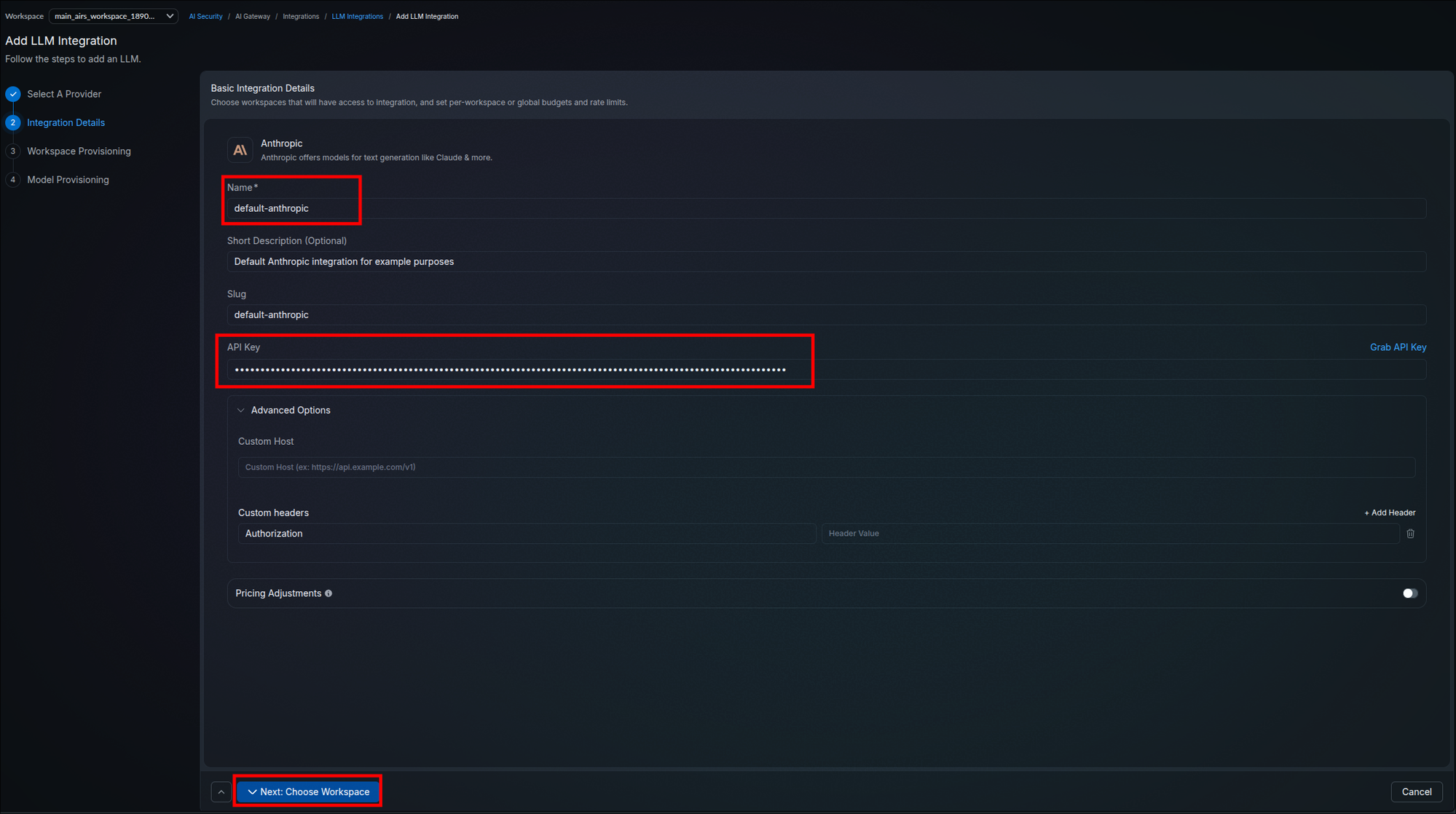Go to Select A Provider step

click(64, 94)
